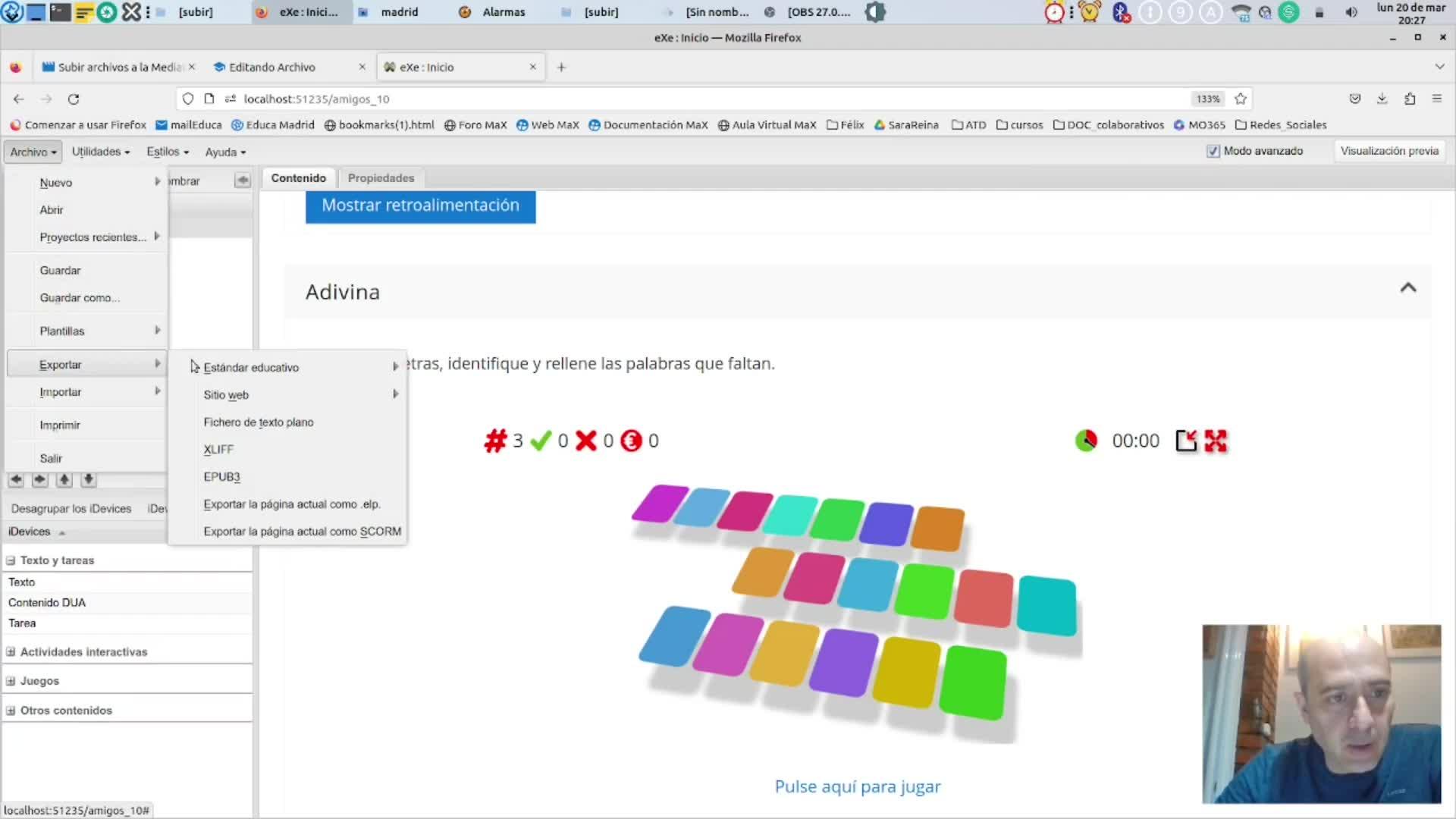Click the promote left arrow icon

[x=16, y=479]
